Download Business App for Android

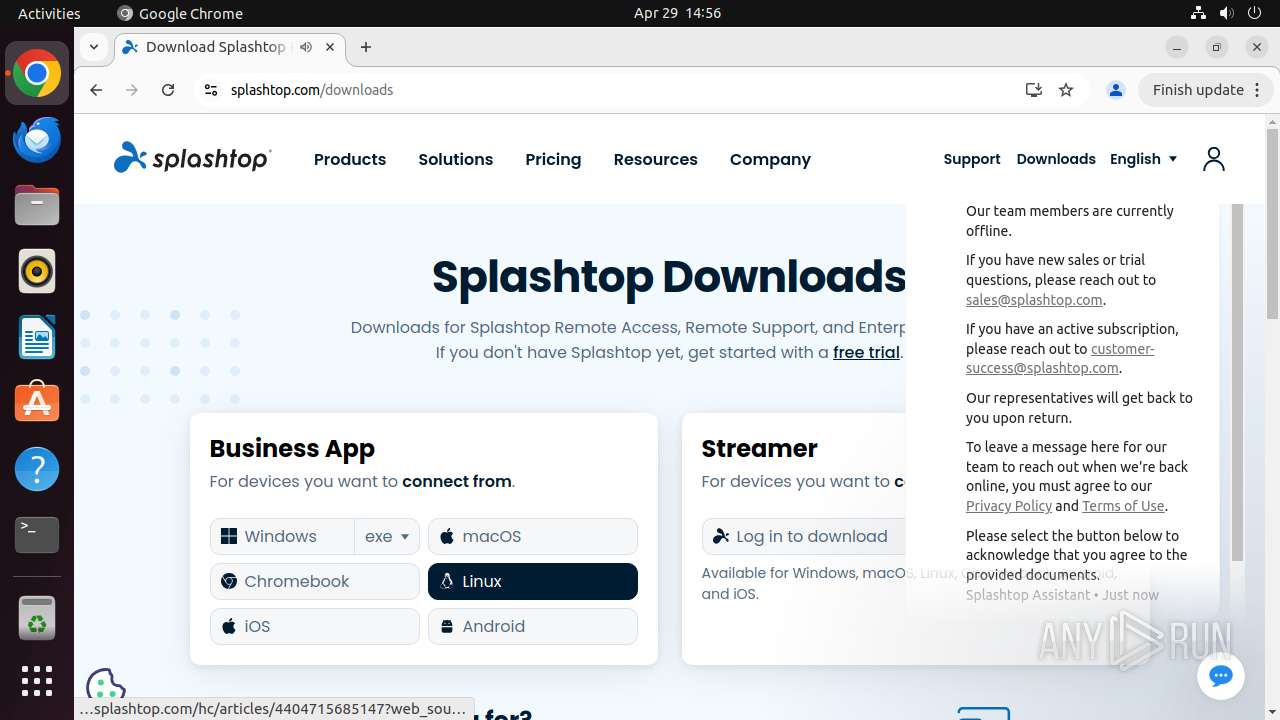click(x=533, y=626)
